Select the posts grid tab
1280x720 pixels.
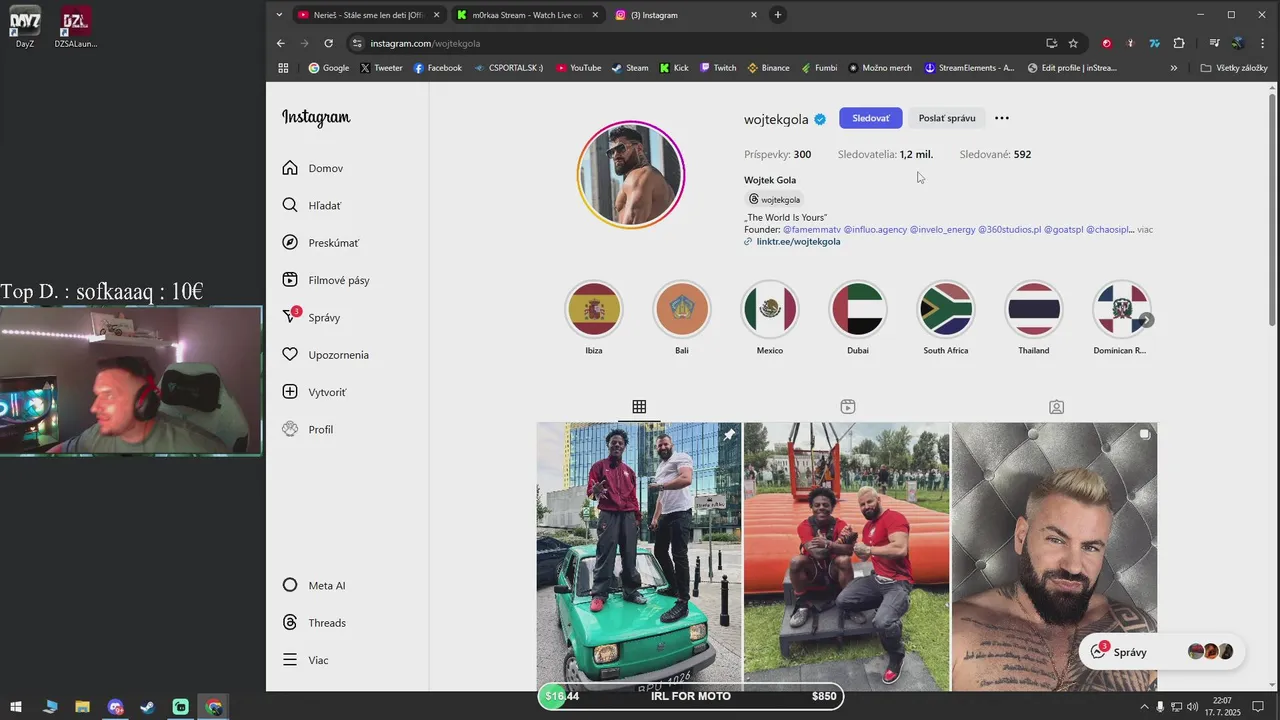coord(639,407)
